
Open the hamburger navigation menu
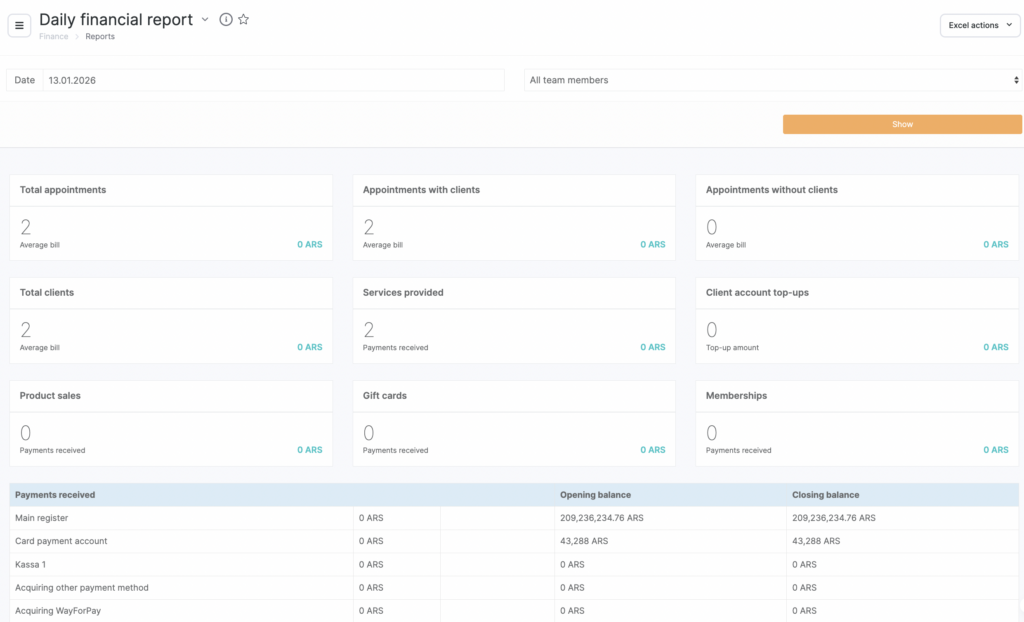click(x=19, y=25)
